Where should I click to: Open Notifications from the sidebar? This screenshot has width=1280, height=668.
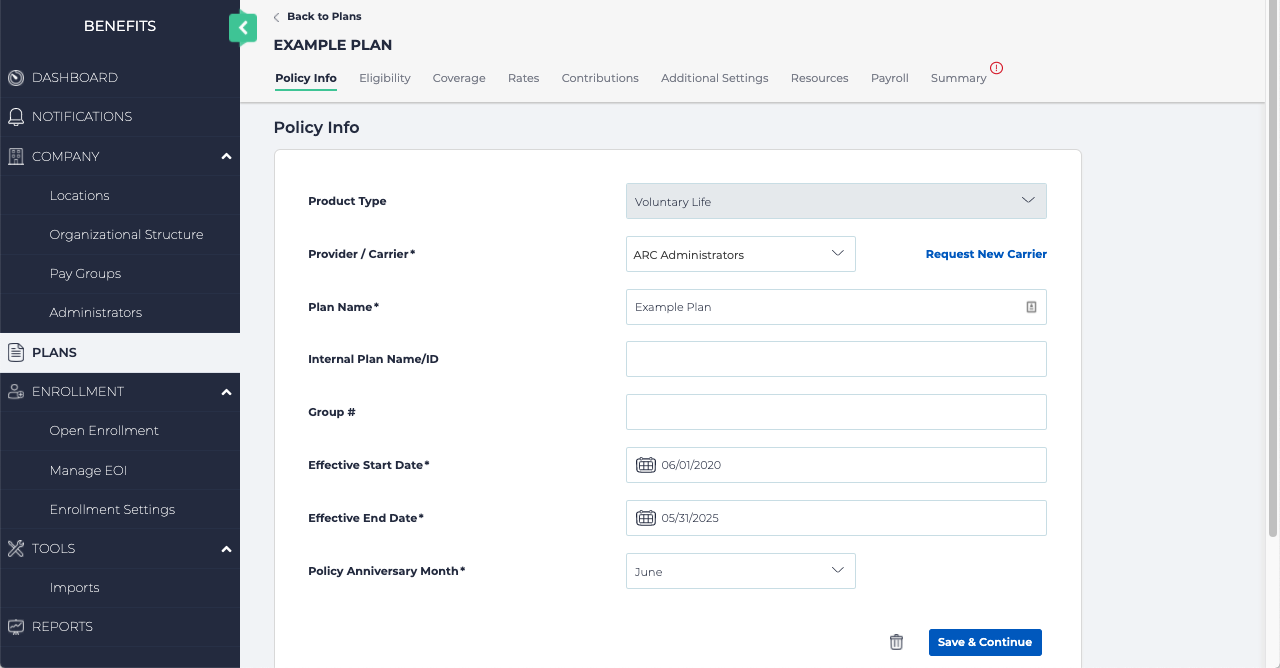82,117
